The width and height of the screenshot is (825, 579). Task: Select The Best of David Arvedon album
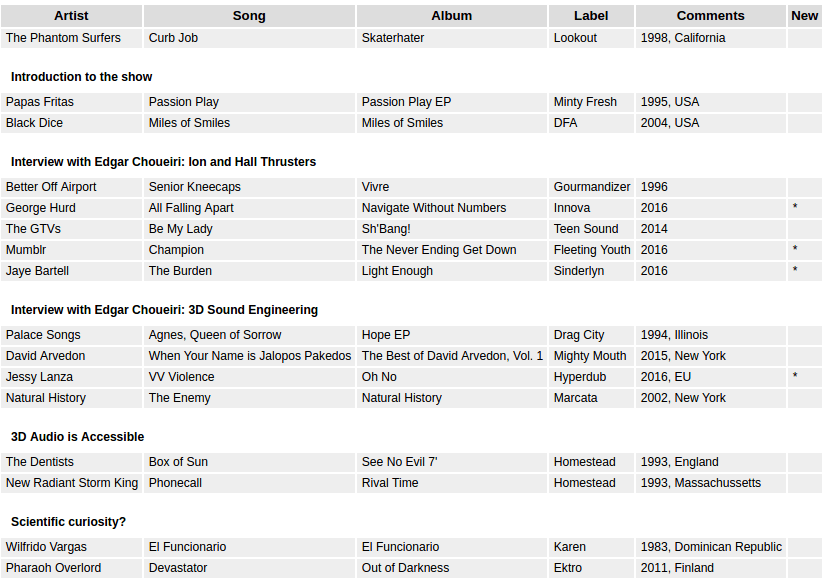click(452, 356)
